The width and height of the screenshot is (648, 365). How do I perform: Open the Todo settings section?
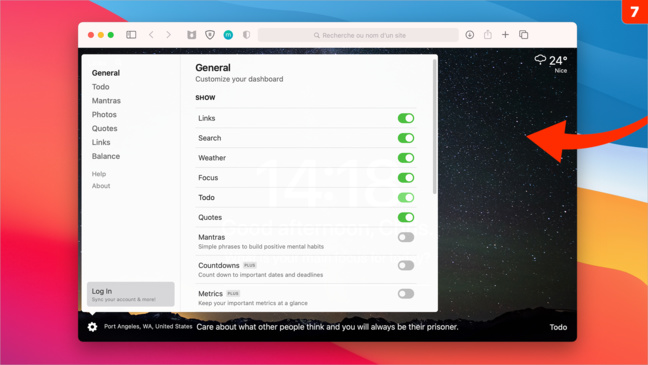(x=100, y=87)
